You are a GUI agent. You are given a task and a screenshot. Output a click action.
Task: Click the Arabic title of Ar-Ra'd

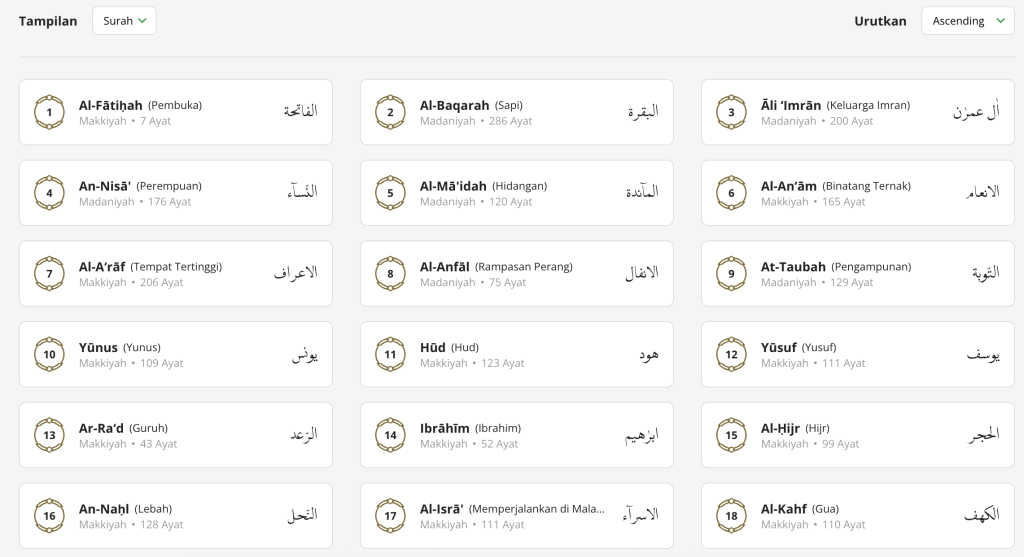coord(304,434)
